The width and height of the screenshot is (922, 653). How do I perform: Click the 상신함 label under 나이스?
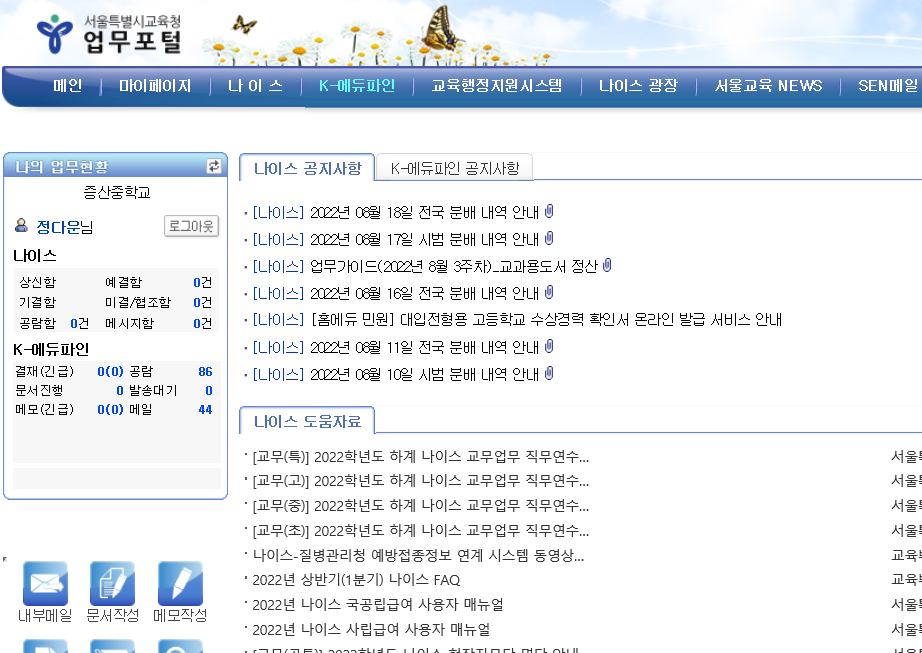(37, 282)
